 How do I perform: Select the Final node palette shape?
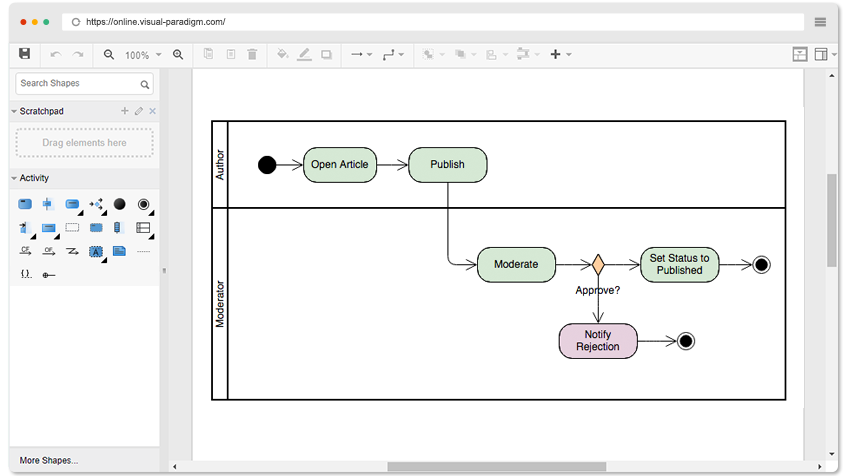(143, 204)
